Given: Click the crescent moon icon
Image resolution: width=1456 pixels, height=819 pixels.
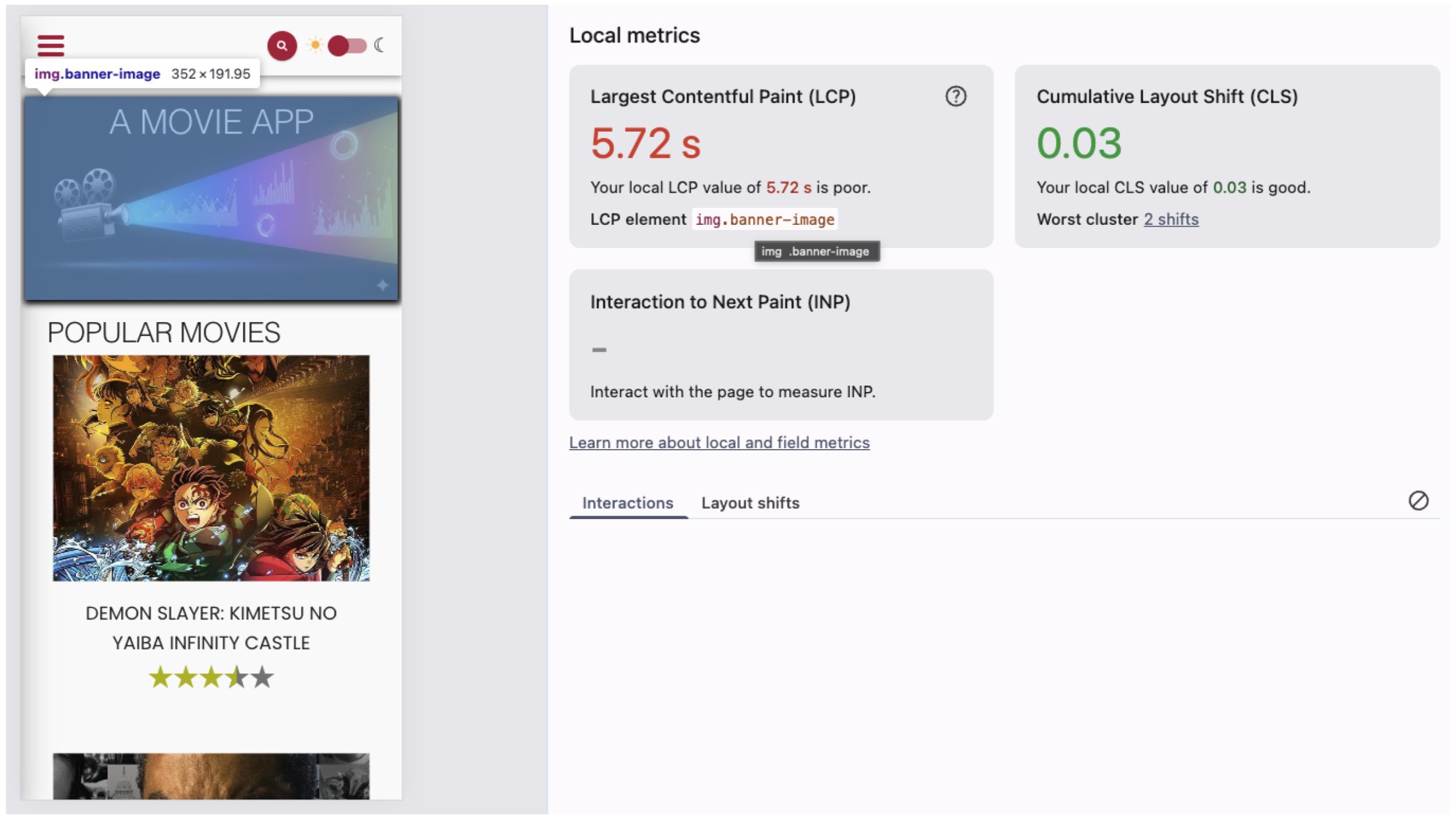Looking at the screenshot, I should 379,45.
